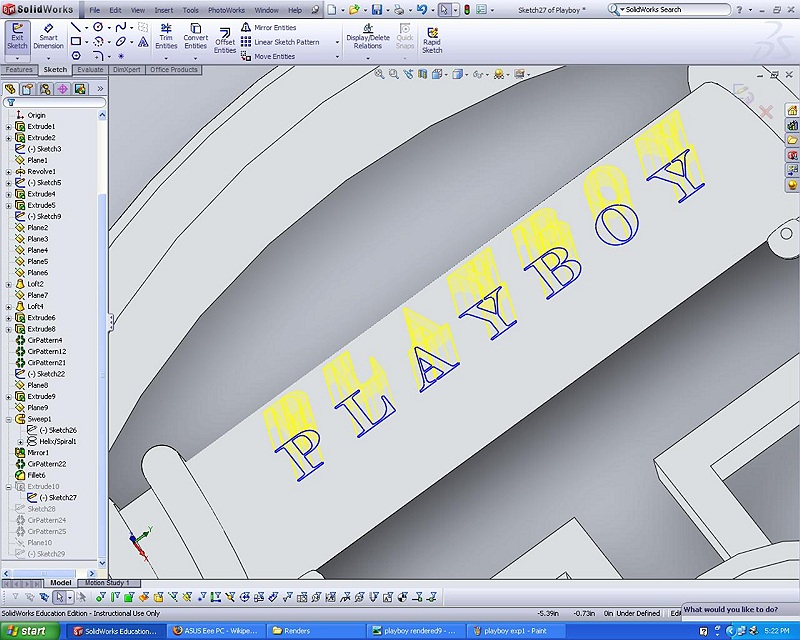800x640 pixels.
Task: Click the Windows Start button
Action: tap(30, 631)
